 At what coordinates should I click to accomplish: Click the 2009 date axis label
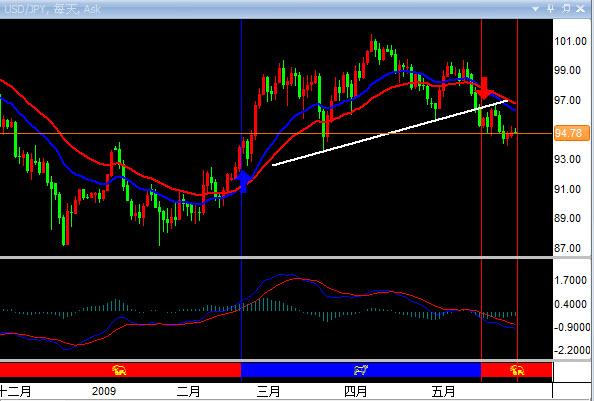104,391
